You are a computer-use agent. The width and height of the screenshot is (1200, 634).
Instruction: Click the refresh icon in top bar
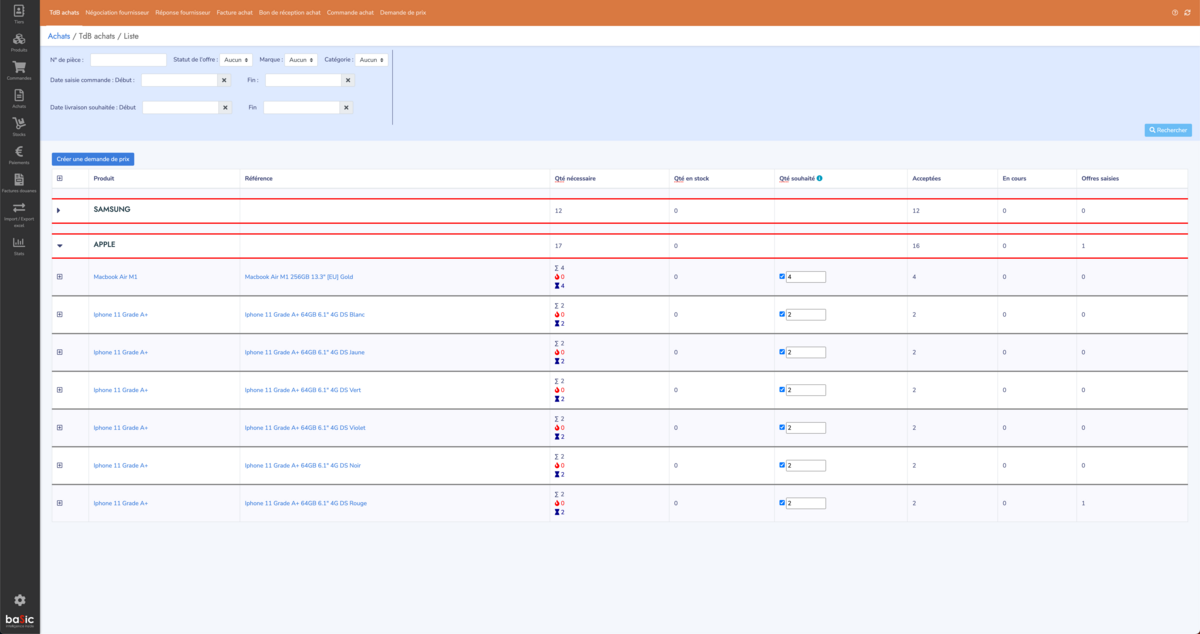tap(1188, 13)
